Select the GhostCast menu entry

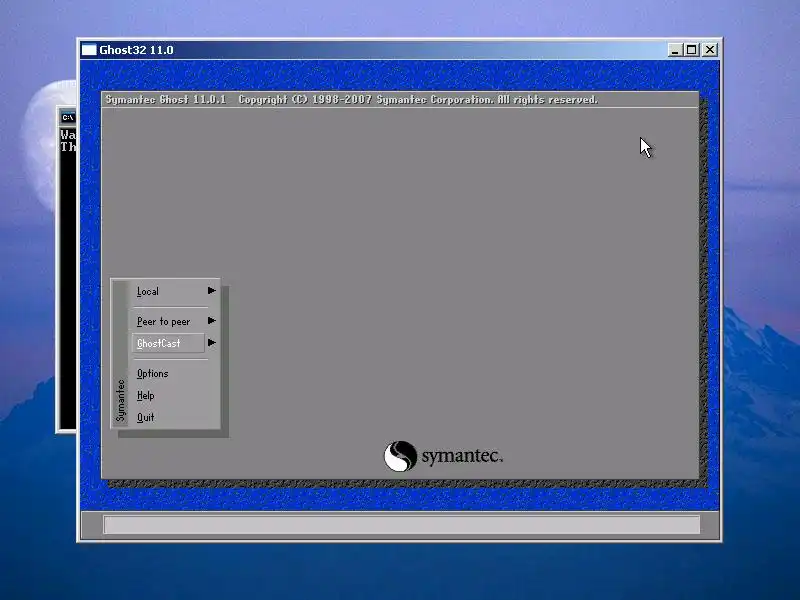pos(168,343)
